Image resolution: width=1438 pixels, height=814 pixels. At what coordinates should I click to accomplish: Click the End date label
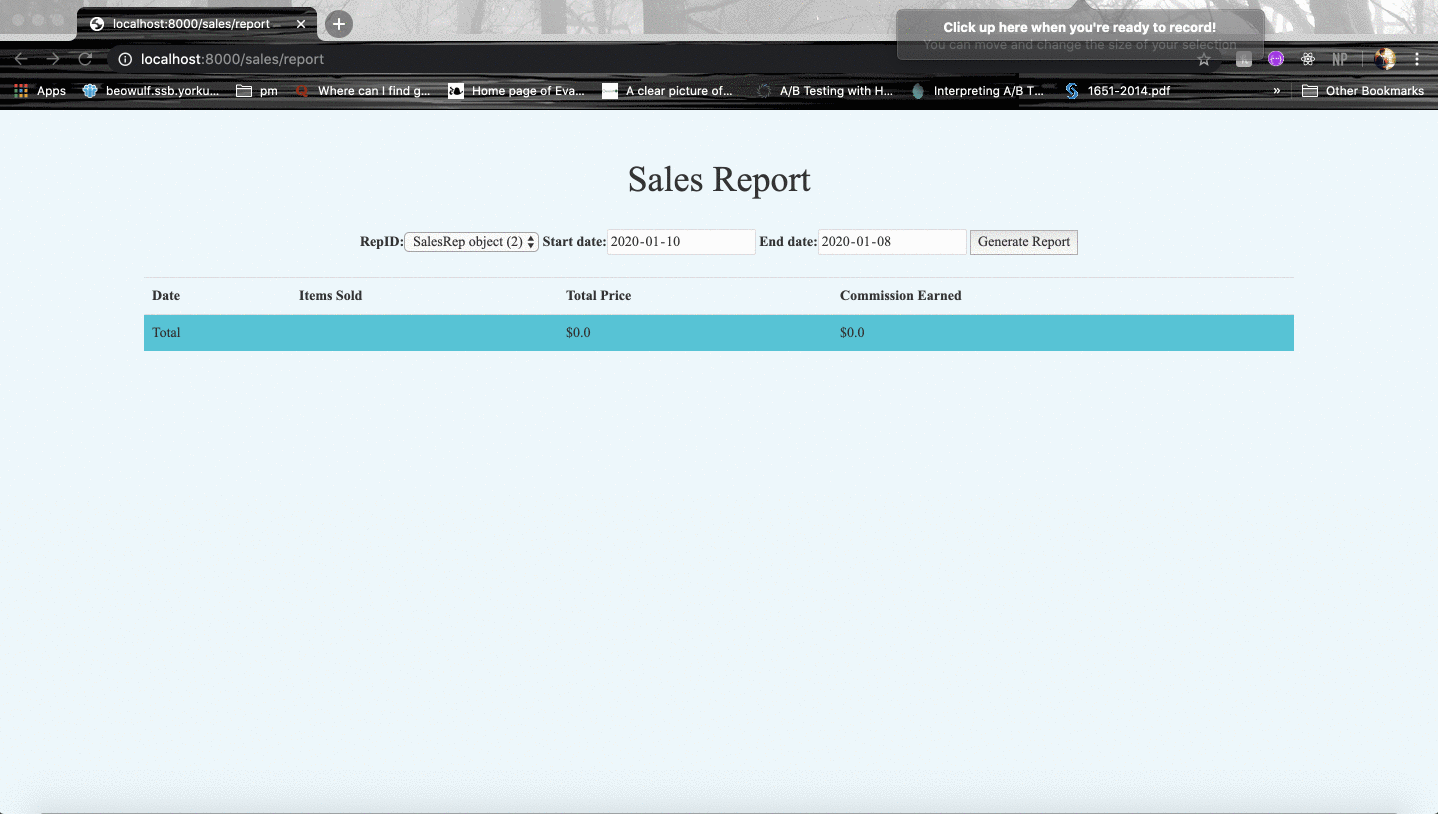[x=788, y=242]
